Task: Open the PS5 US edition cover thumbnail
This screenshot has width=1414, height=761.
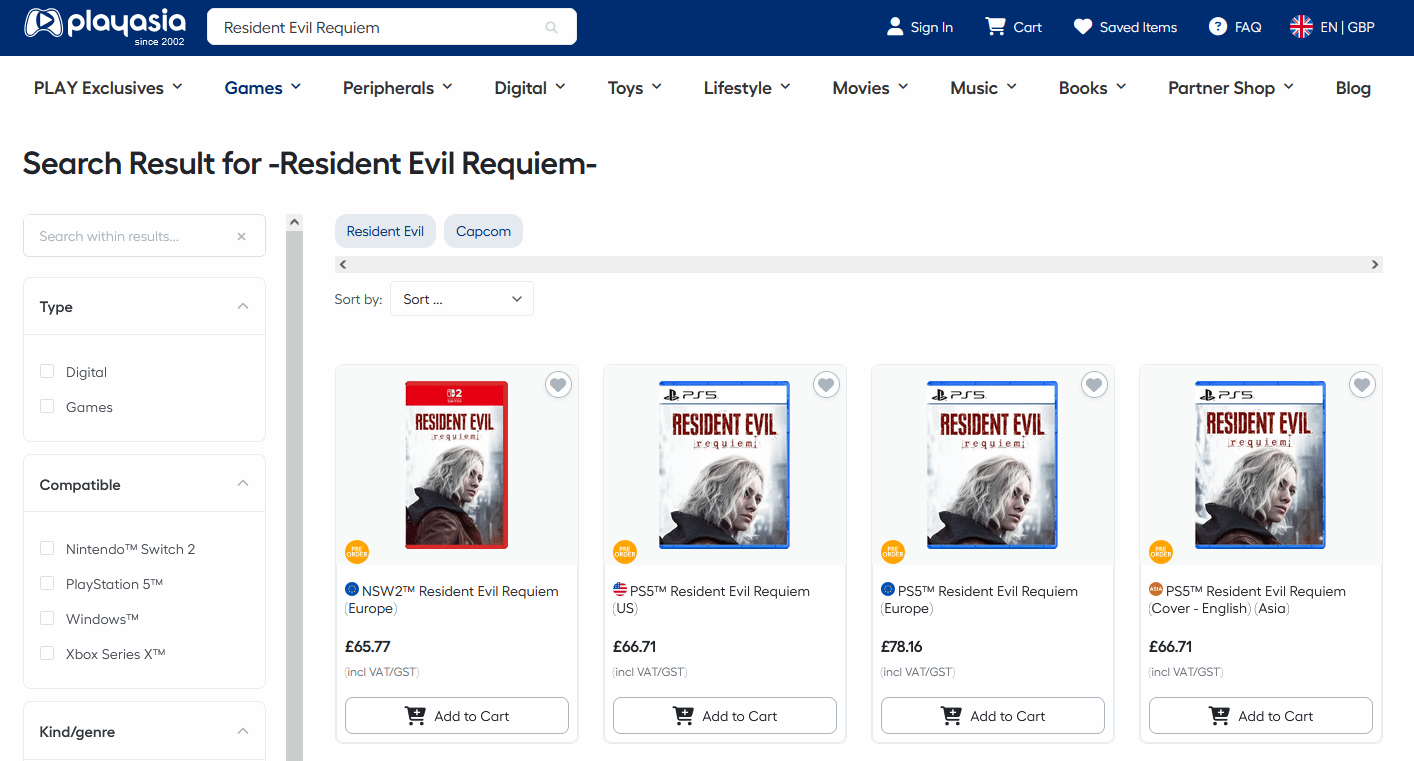Action: point(725,465)
